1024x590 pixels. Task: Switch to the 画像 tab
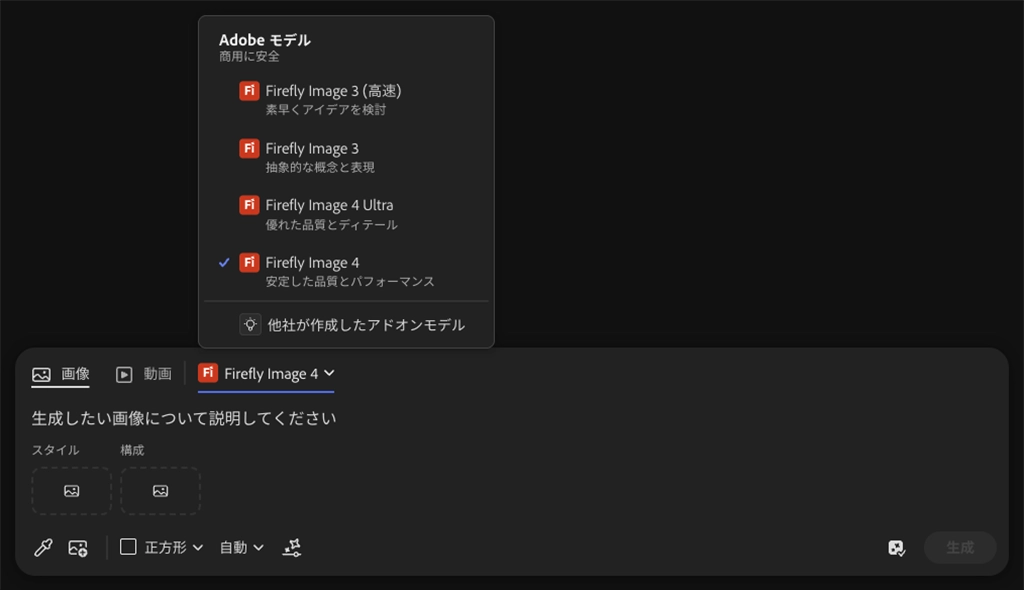[61, 374]
